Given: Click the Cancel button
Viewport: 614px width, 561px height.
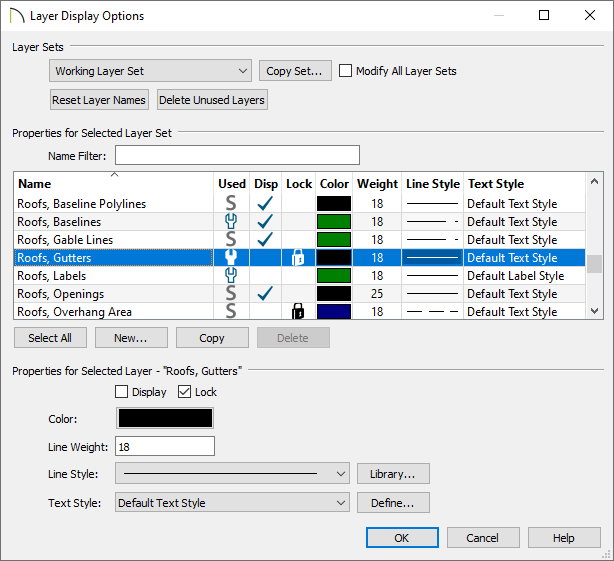Looking at the screenshot, I should [483, 538].
